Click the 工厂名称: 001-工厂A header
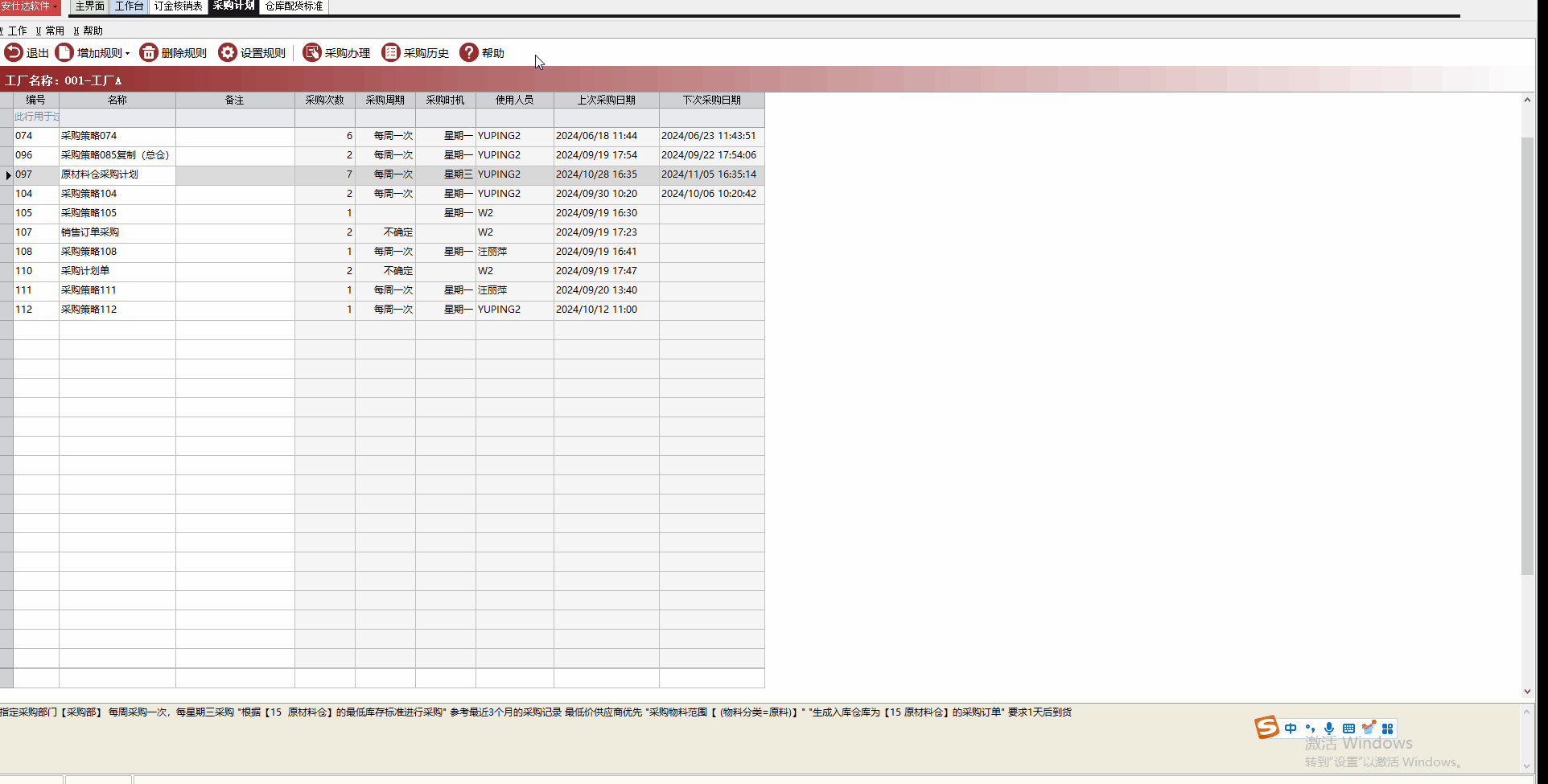Viewport: 1548px width, 784px height. click(x=64, y=80)
